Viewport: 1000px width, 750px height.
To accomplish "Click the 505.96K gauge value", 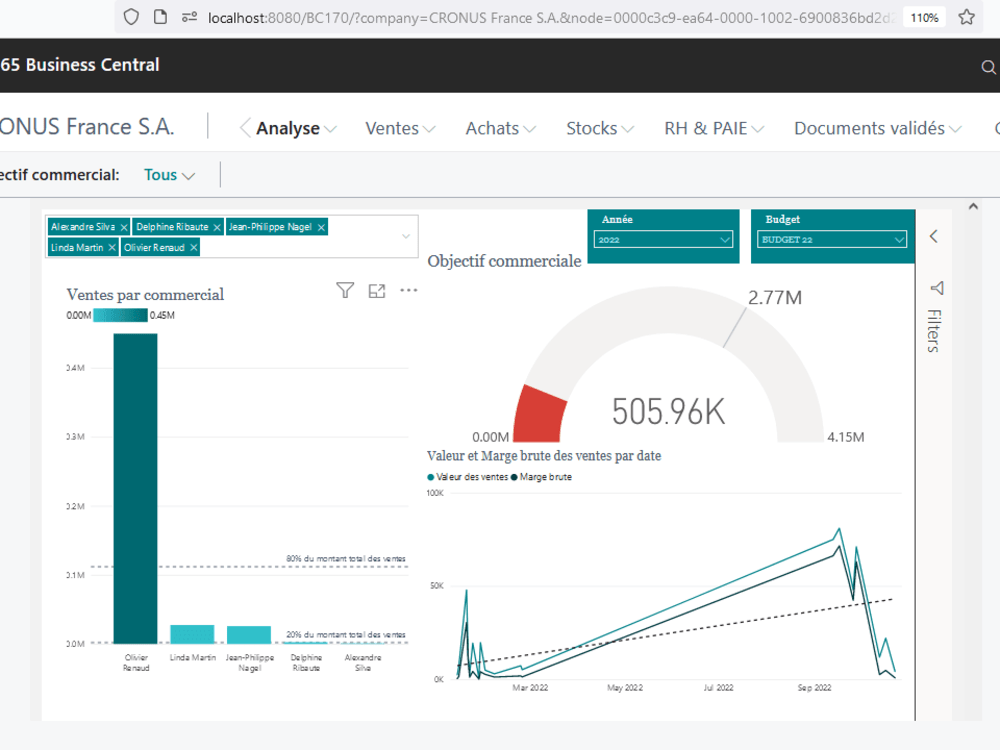I will point(668,411).
